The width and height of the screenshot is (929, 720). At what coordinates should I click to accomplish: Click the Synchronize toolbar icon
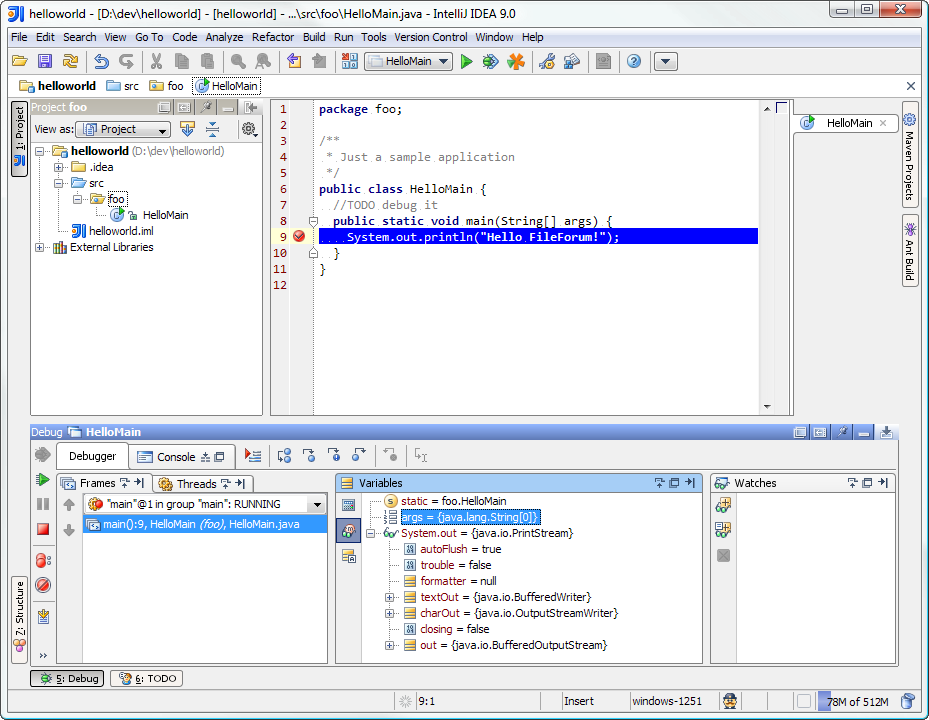[x=70, y=61]
